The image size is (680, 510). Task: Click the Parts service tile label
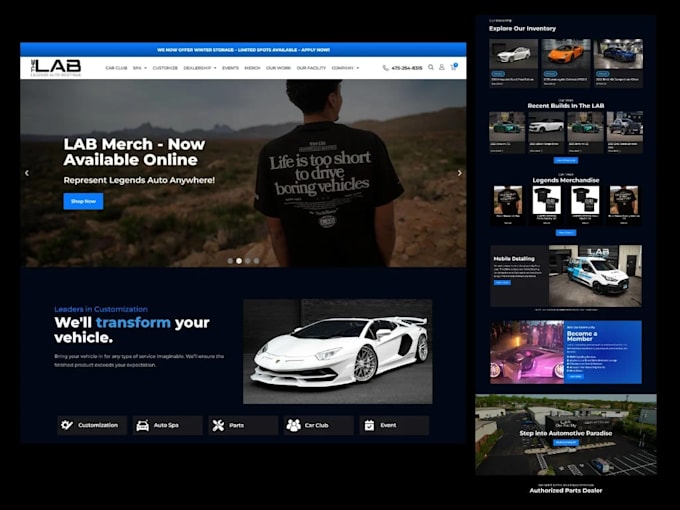(x=236, y=425)
